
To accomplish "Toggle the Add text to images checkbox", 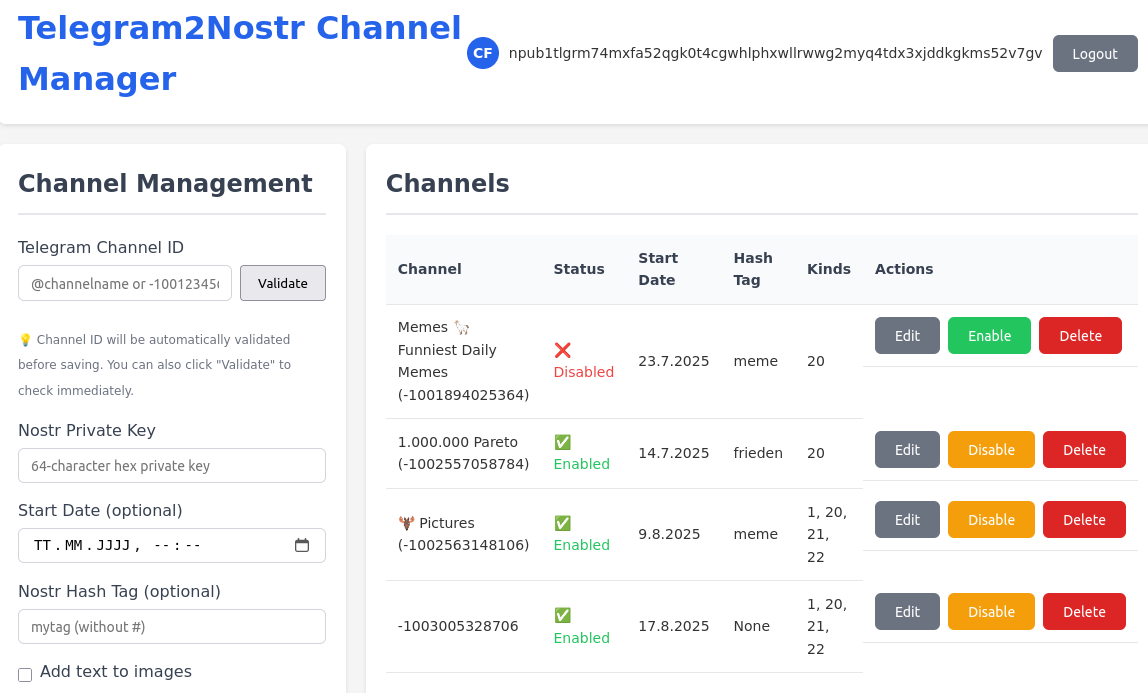I will point(25,674).
